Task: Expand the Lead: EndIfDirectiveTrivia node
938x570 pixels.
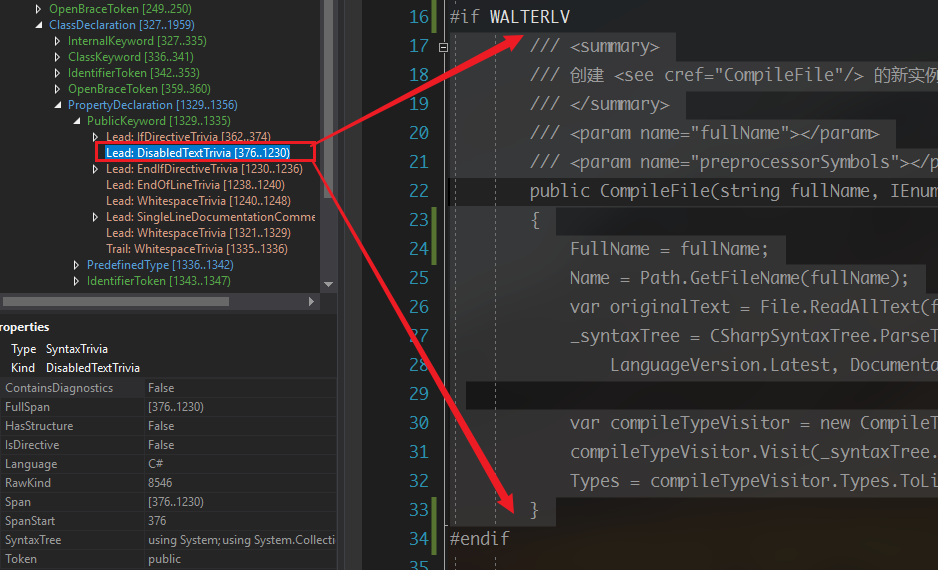Action: 96,169
